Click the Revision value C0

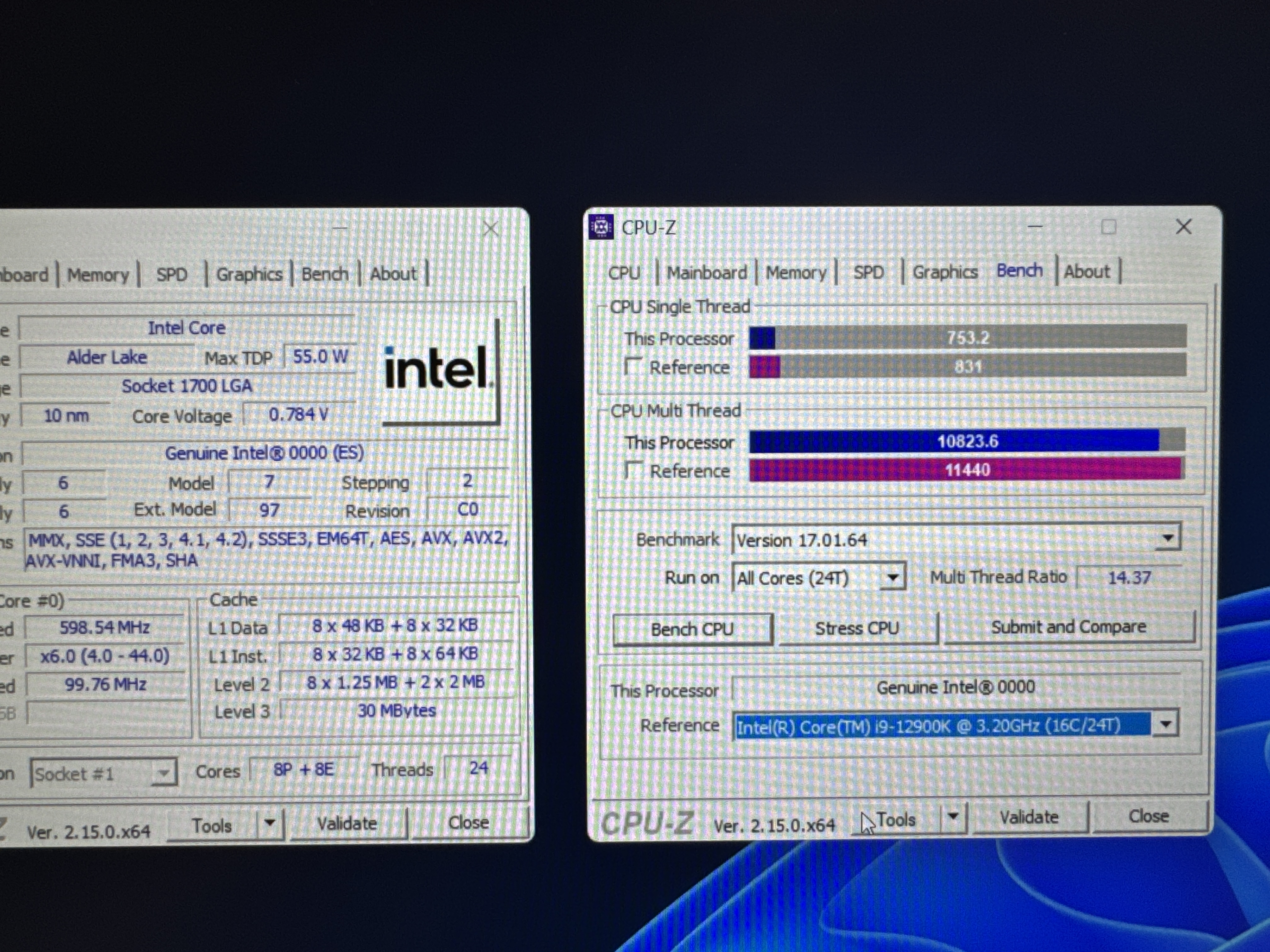coord(468,509)
